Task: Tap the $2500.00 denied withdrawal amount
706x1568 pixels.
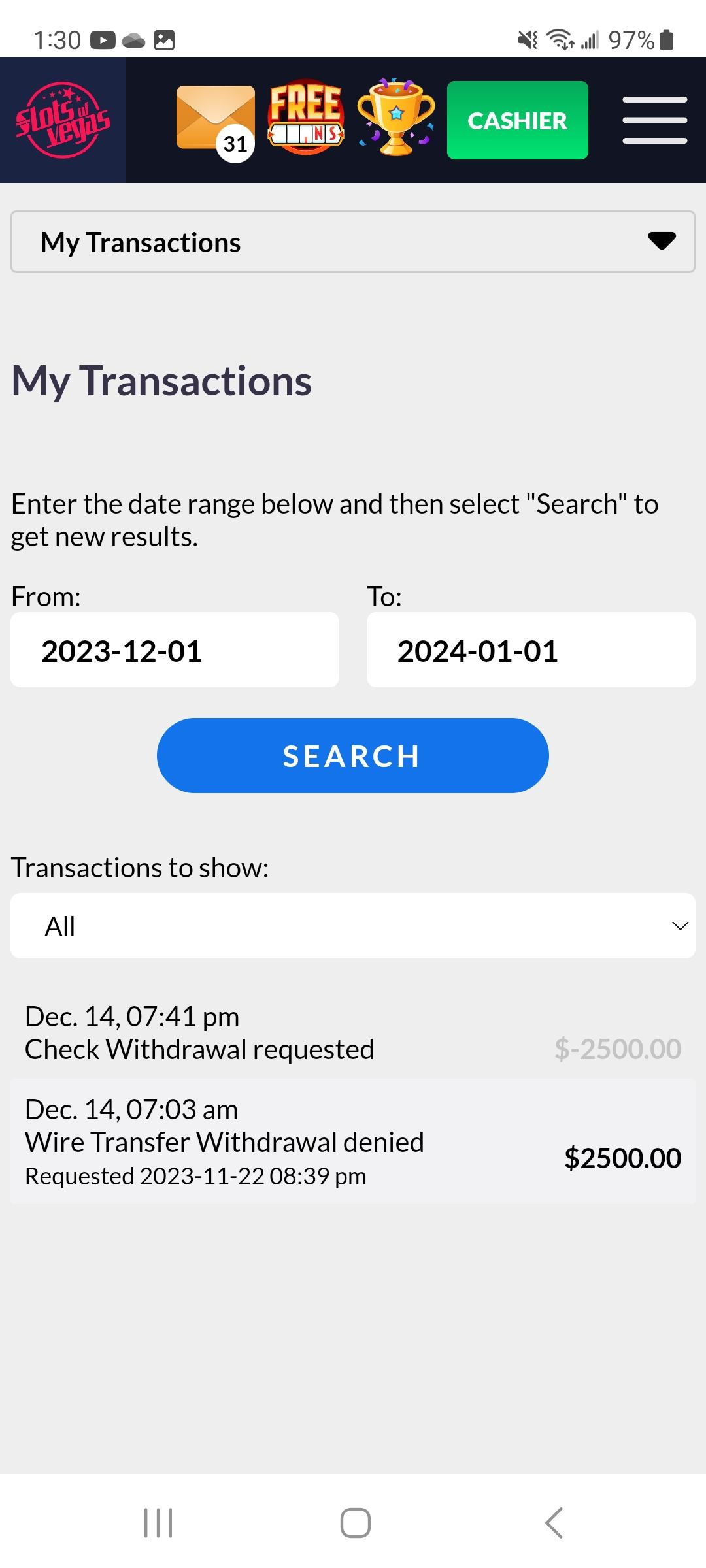Action: [622, 1158]
